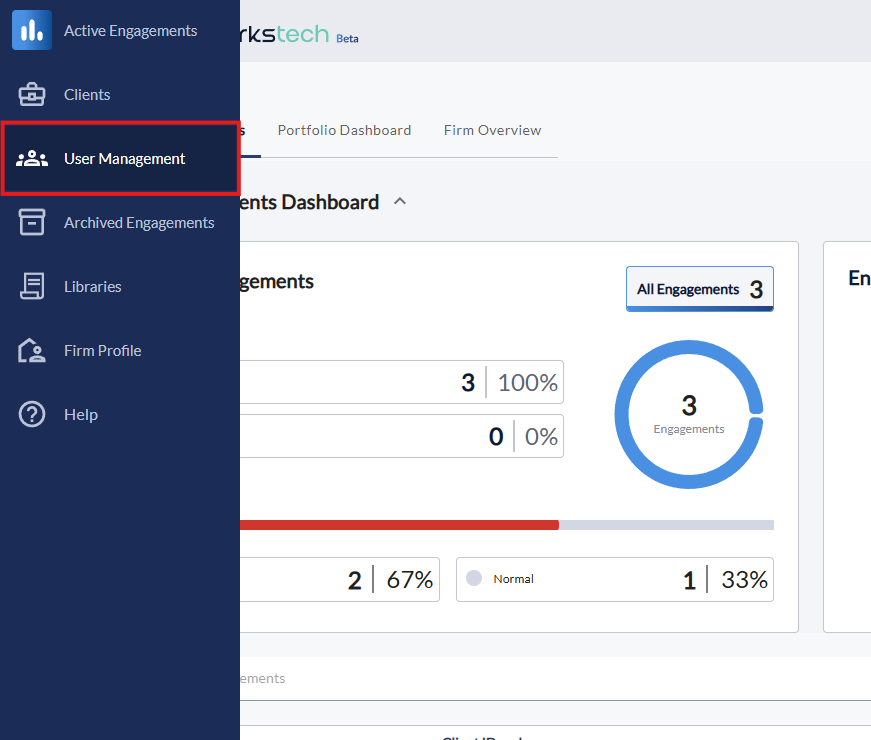Select the Normal 1 | 33% stat box
The width and height of the screenshot is (871, 740).
pyautogui.click(x=614, y=579)
